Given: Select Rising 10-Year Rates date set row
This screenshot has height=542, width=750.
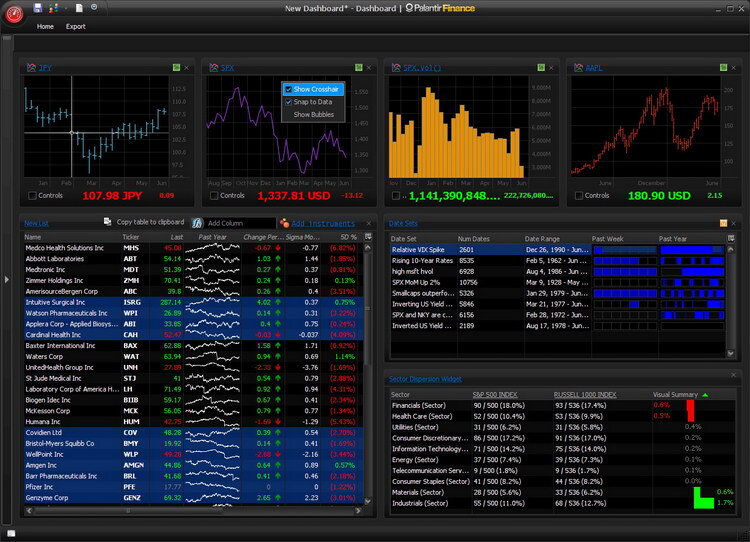Looking at the screenshot, I should click(558, 261).
